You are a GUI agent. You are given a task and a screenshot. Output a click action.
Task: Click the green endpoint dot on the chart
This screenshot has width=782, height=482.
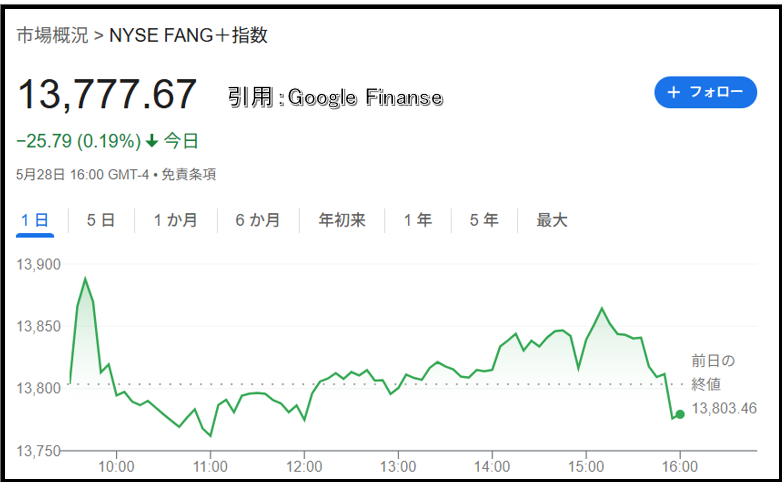680,414
